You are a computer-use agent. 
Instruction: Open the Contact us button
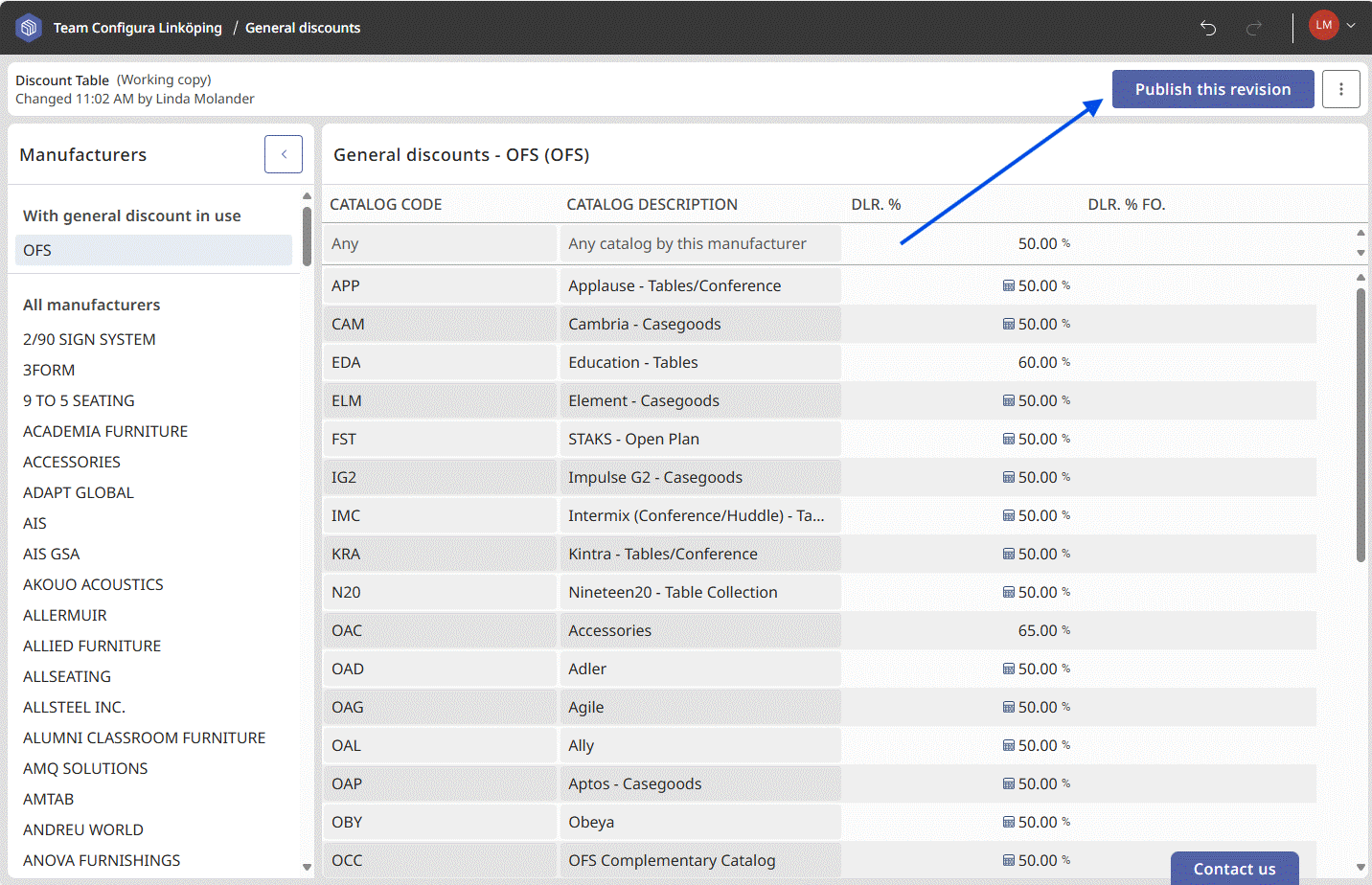coord(1234,869)
